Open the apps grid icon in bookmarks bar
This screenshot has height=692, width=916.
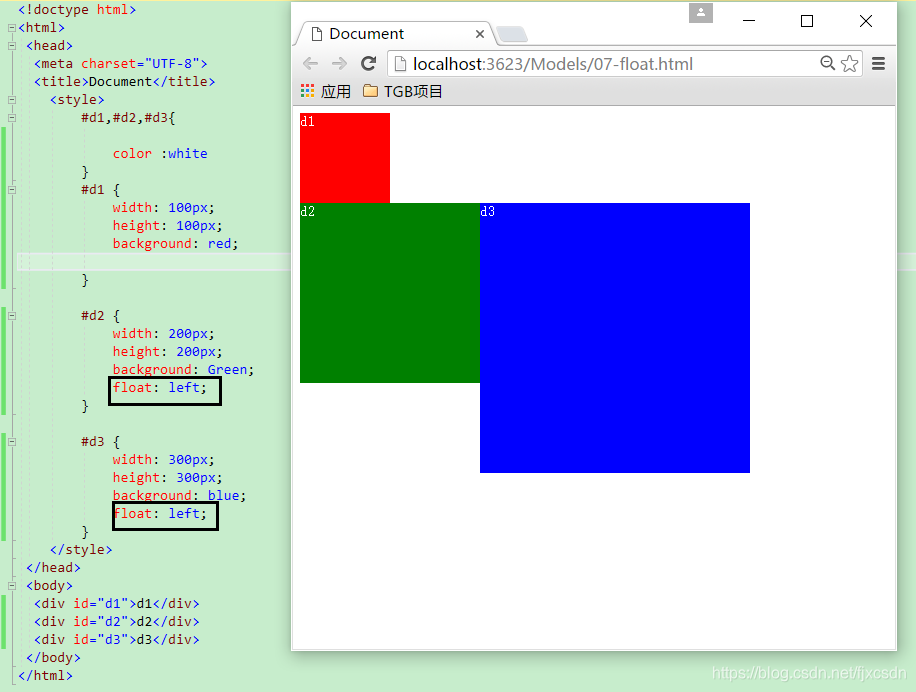coord(307,91)
